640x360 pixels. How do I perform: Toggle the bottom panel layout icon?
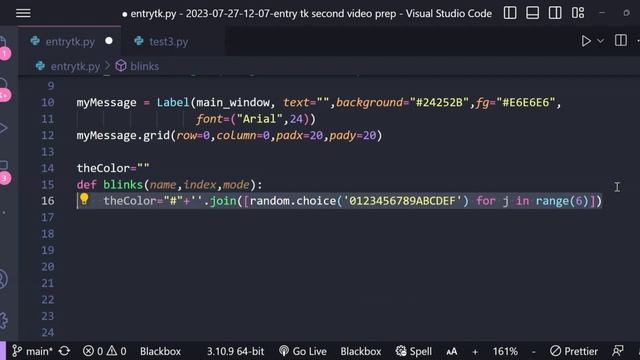[x=532, y=13]
